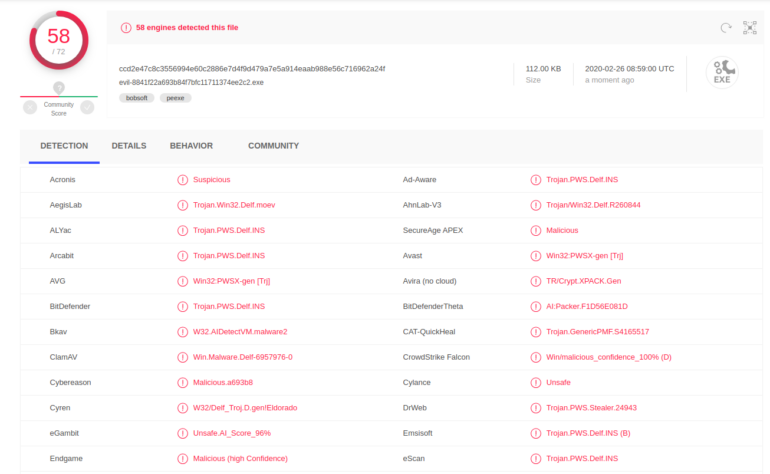Click the reanalyze refresh icon
The image size is (770, 474).
726,28
